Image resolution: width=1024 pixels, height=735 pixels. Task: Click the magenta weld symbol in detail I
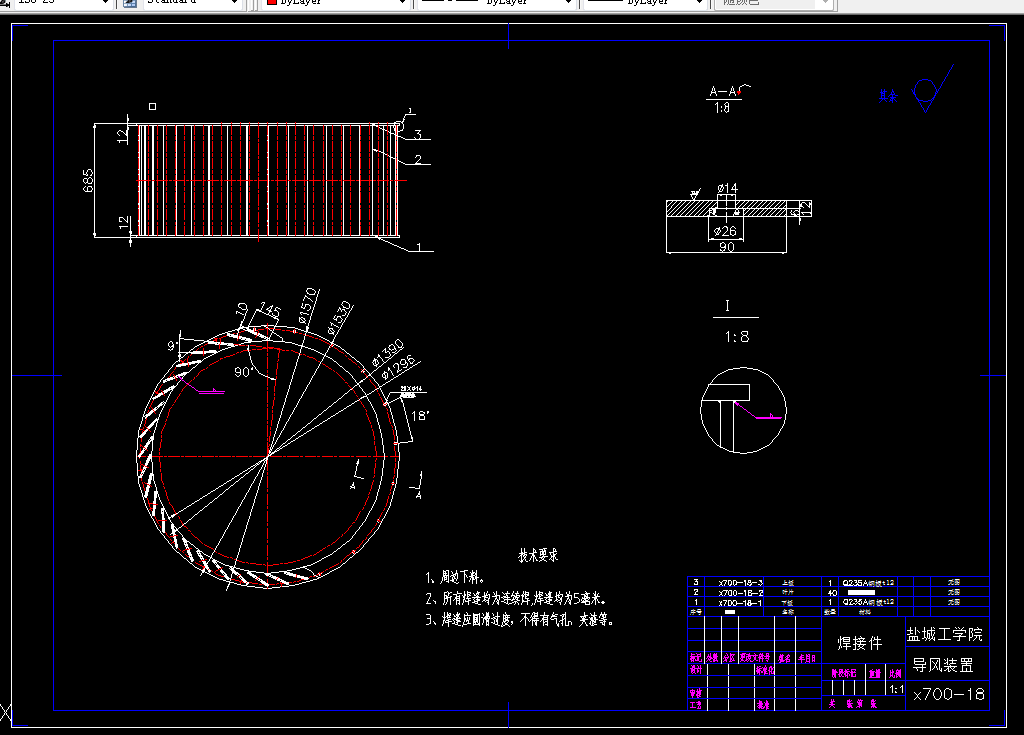[758, 411]
